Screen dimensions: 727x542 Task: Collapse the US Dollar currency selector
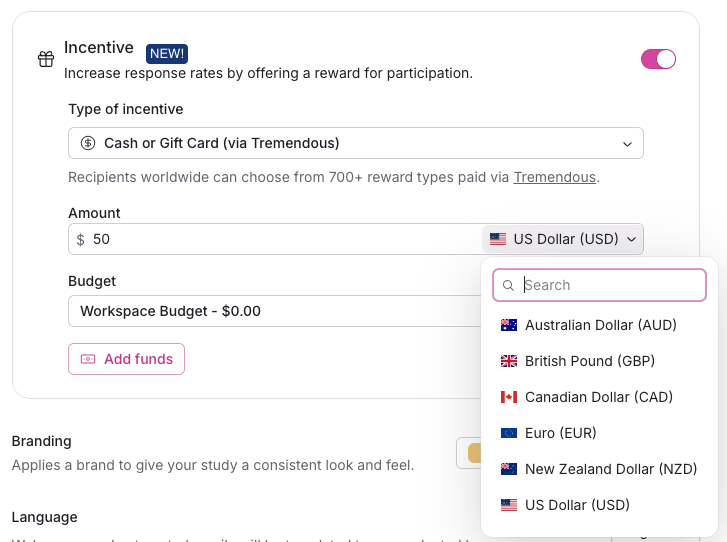pos(564,239)
